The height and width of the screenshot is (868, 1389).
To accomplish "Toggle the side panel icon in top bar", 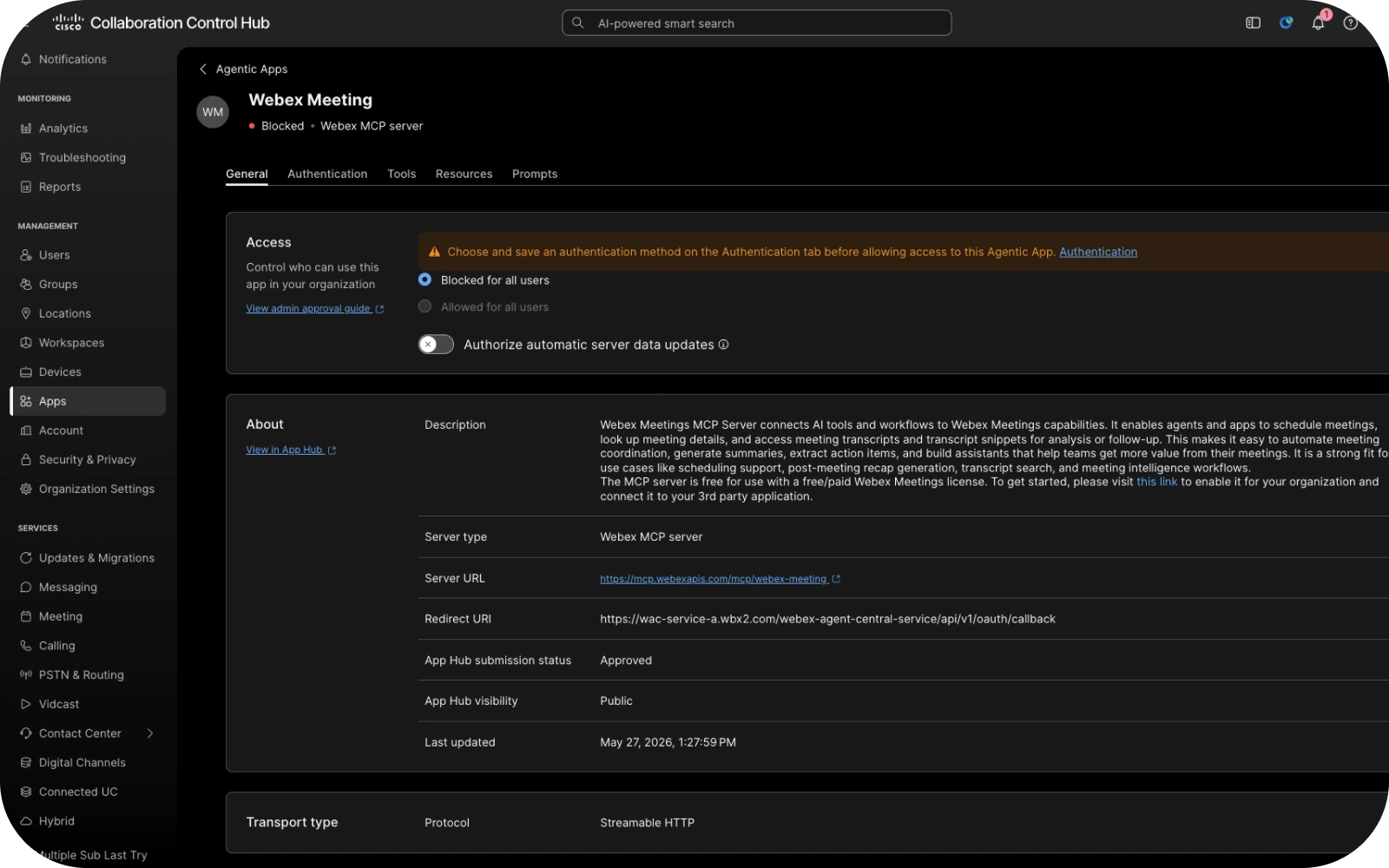I will 1253,23.
